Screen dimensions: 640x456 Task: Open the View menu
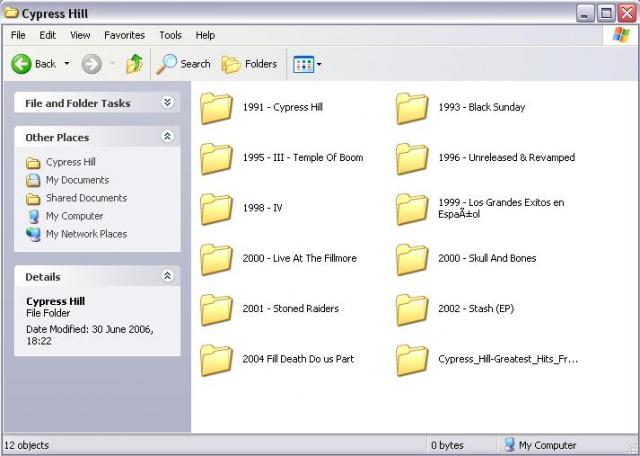(x=80, y=35)
